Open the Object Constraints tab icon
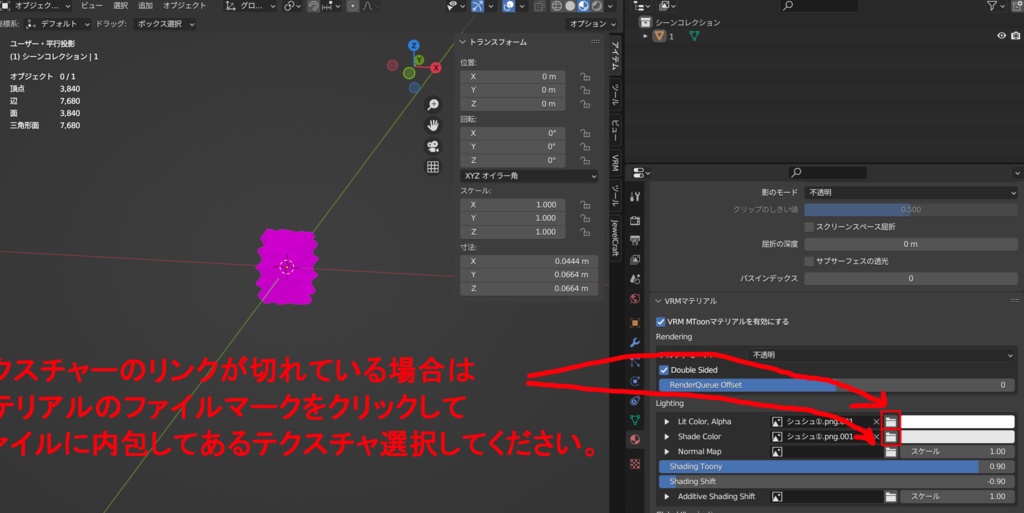The image size is (1024, 513). (635, 401)
